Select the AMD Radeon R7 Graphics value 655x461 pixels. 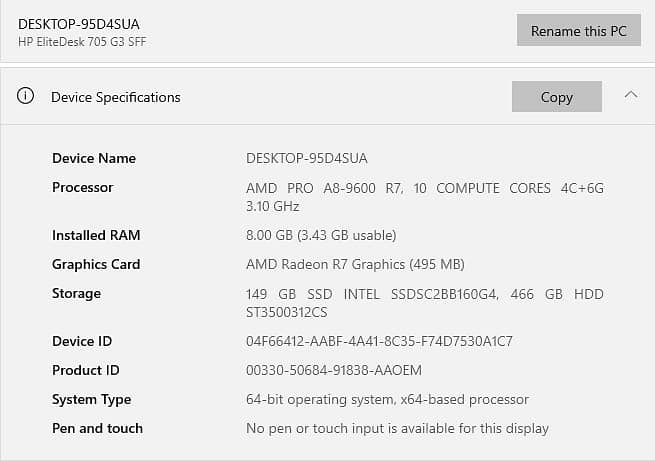(x=355, y=264)
